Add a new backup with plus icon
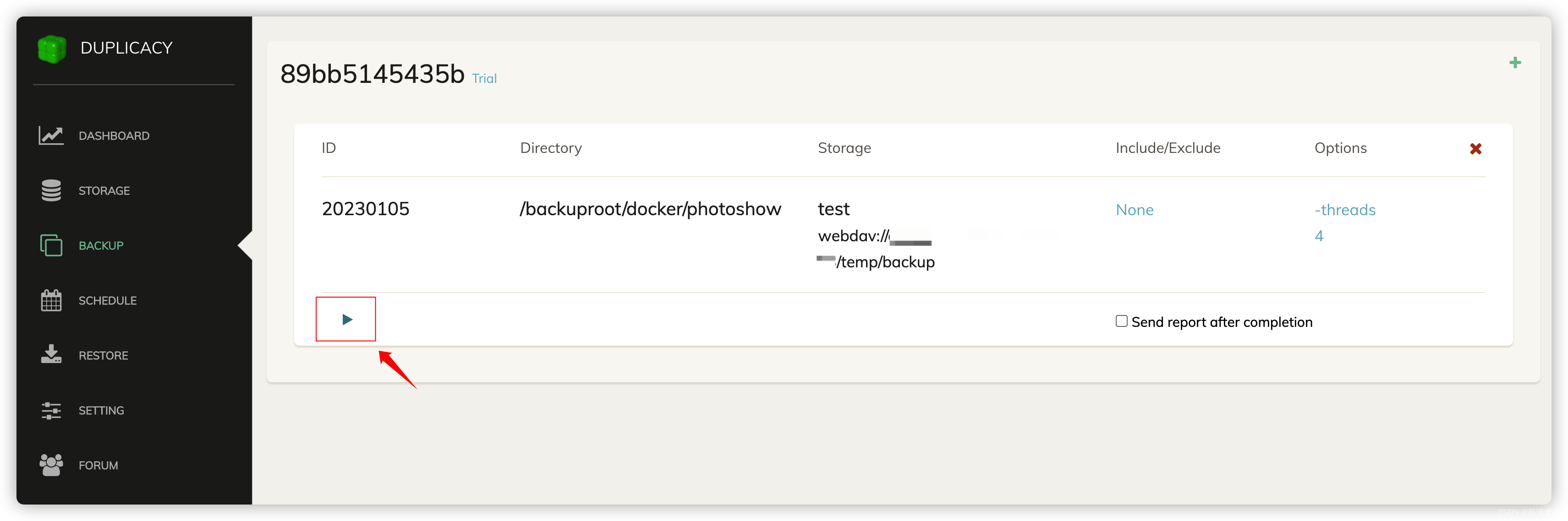Screen dimensions: 1568x521 click(1515, 63)
